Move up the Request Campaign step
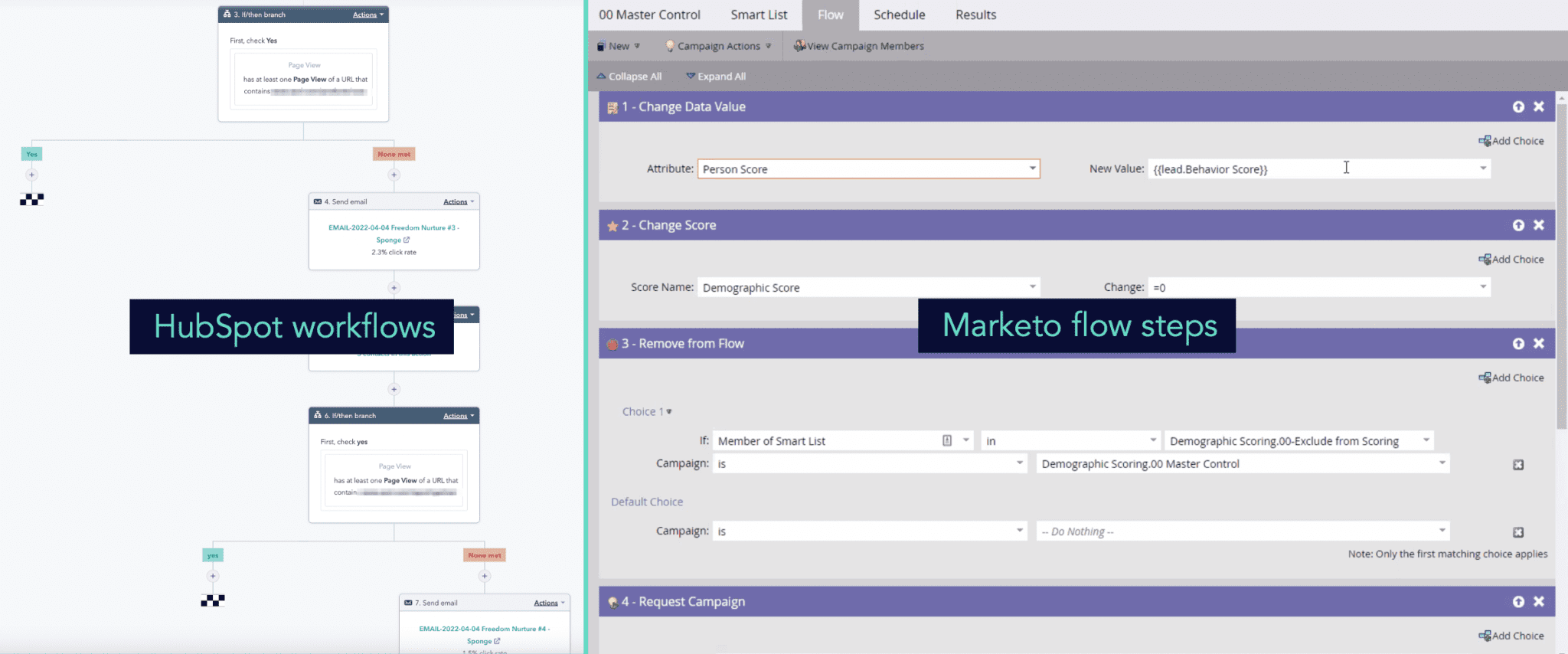Viewport: 1568px width, 654px height. point(1518,602)
